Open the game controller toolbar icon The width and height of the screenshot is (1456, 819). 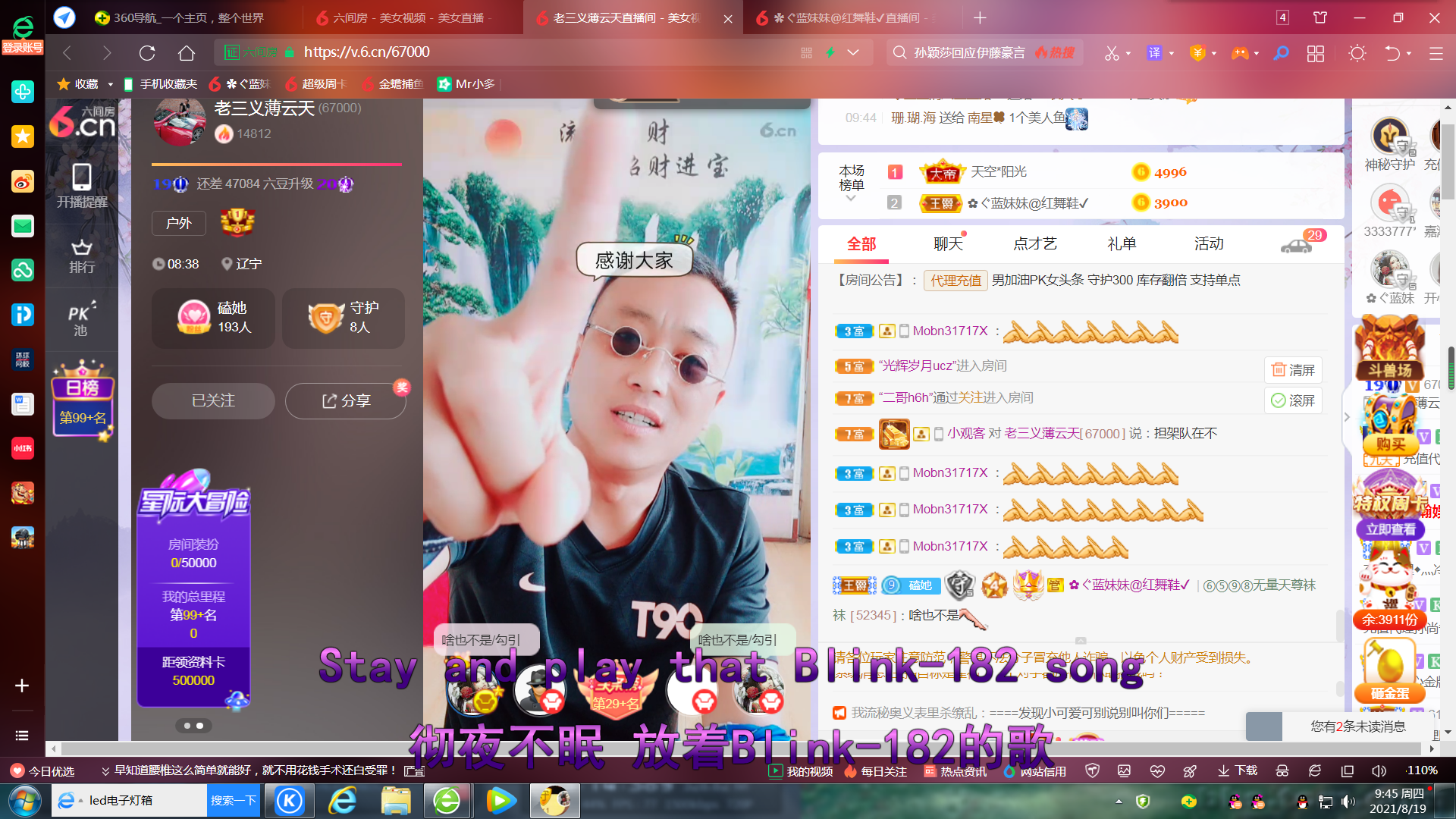1240,52
